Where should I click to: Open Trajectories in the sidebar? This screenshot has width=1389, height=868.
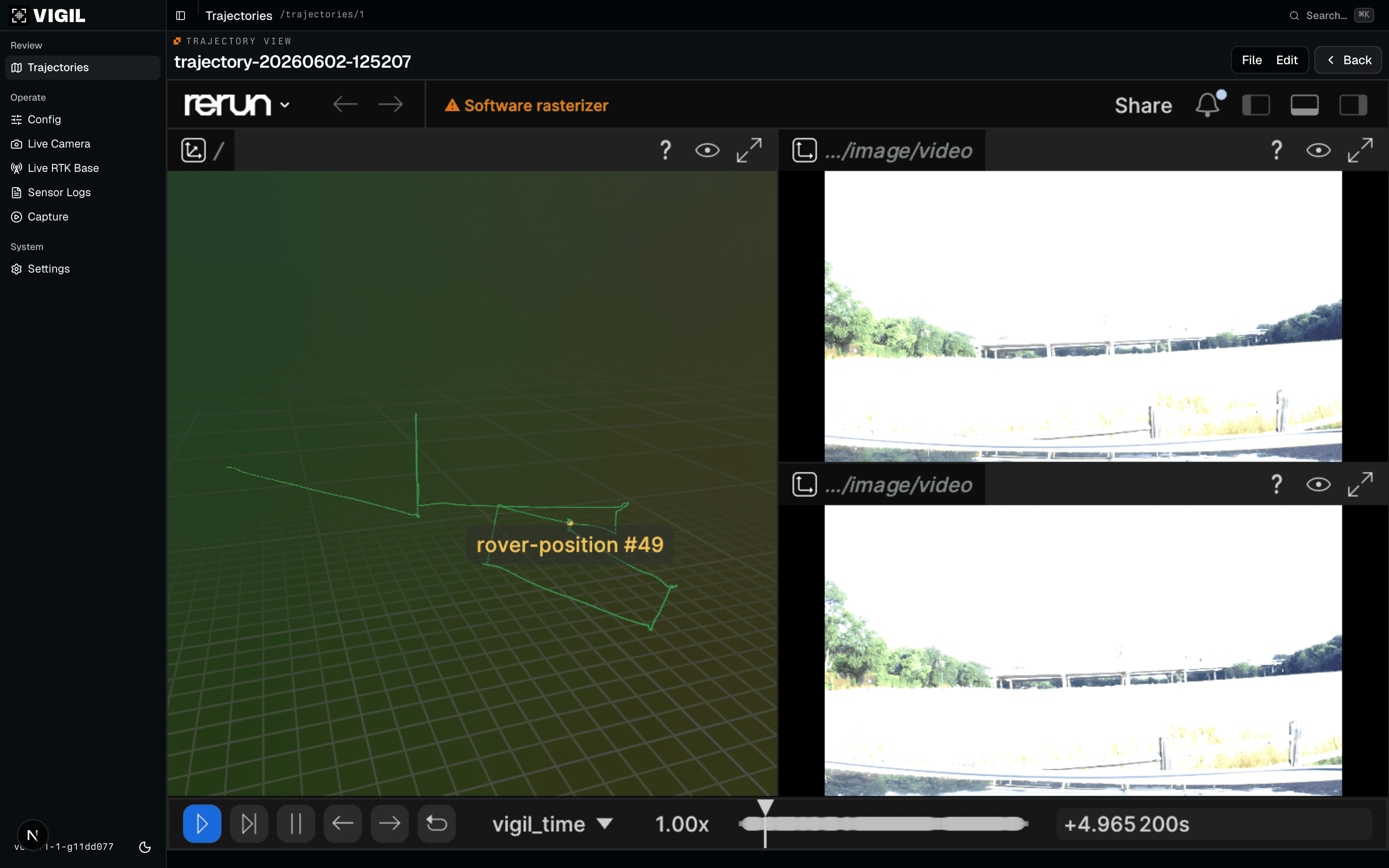click(x=82, y=67)
